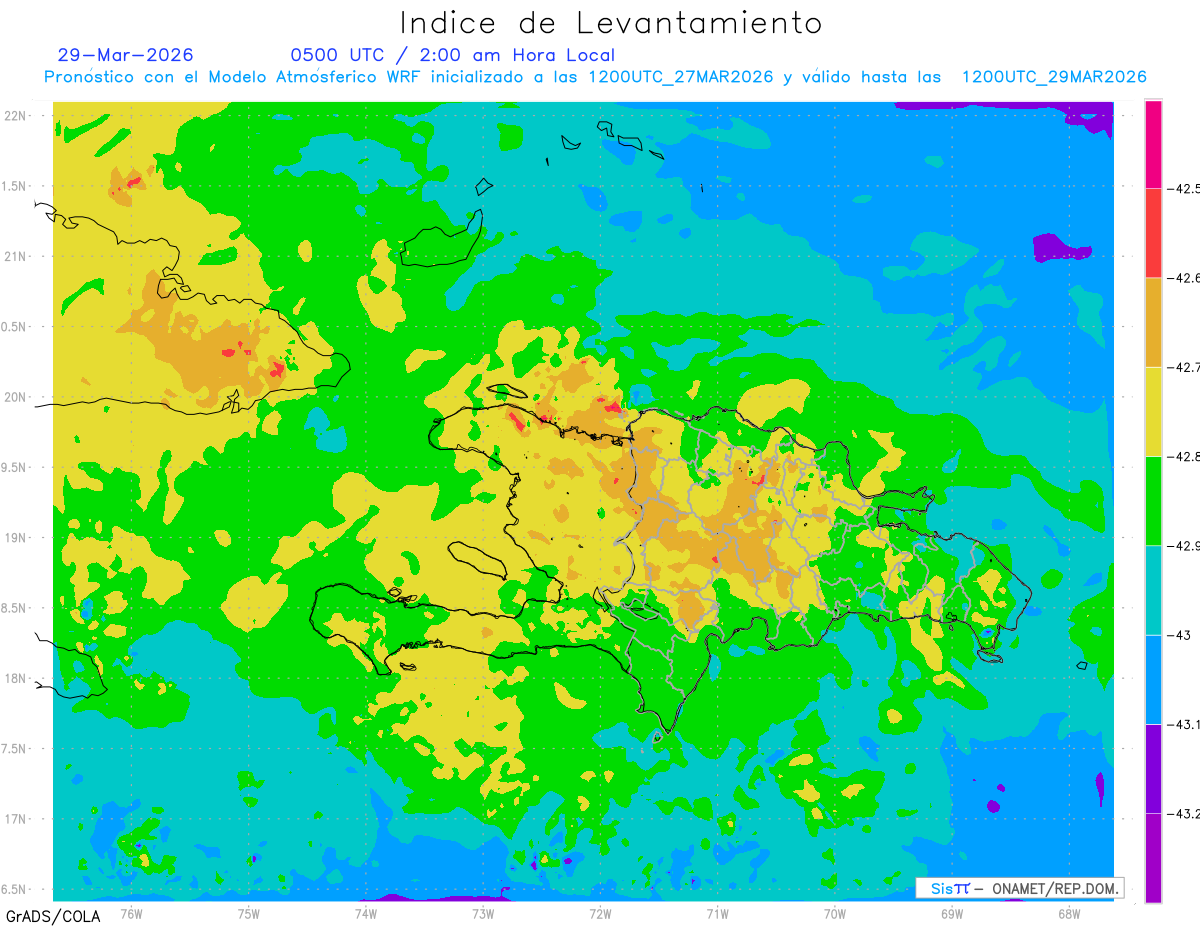The height and width of the screenshot is (927, 1200).
Task: Click the 68W longitude axis label
Action: point(1068,914)
